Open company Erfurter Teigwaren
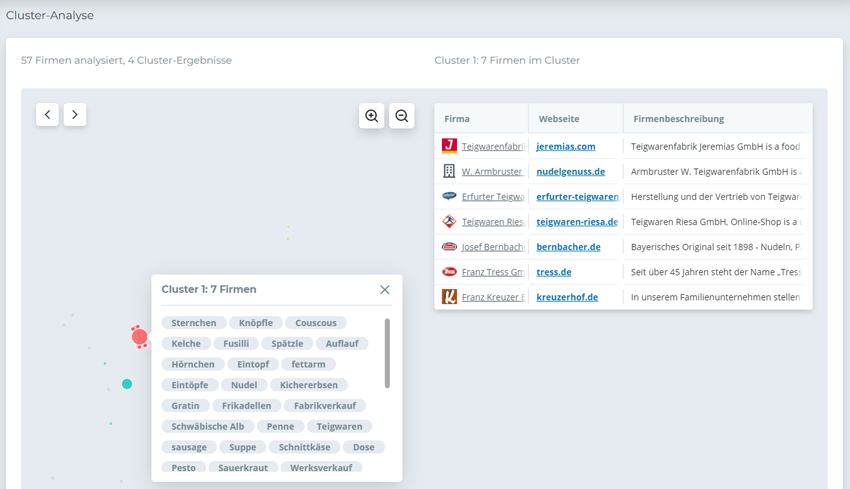The width and height of the screenshot is (850, 489). (x=493, y=196)
